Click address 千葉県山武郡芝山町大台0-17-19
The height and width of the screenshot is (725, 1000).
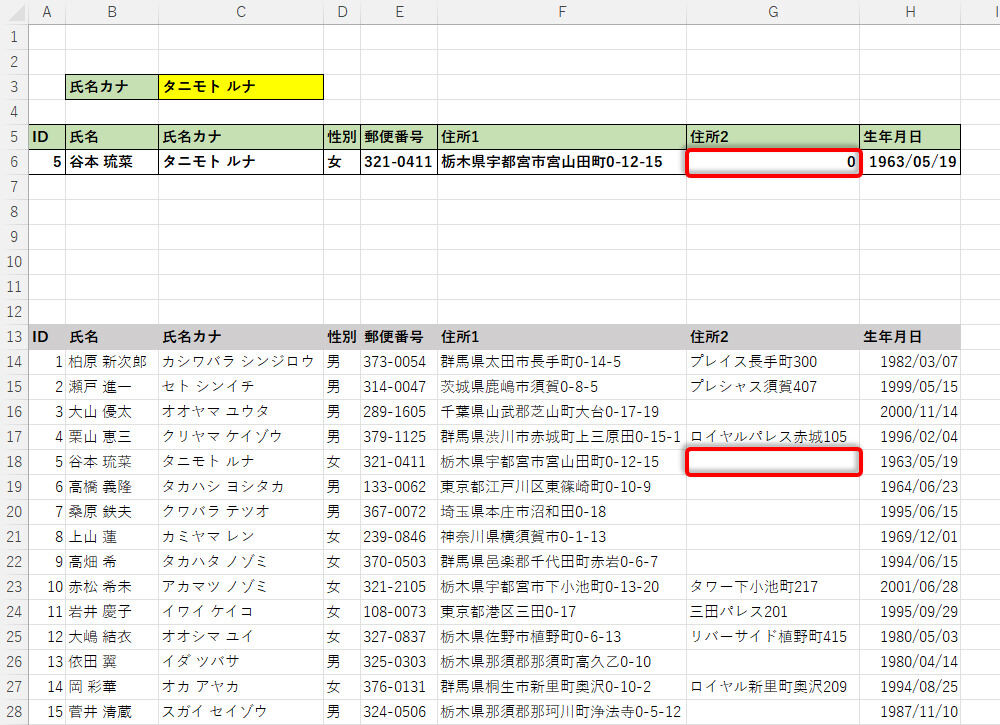pyautogui.click(x=562, y=412)
